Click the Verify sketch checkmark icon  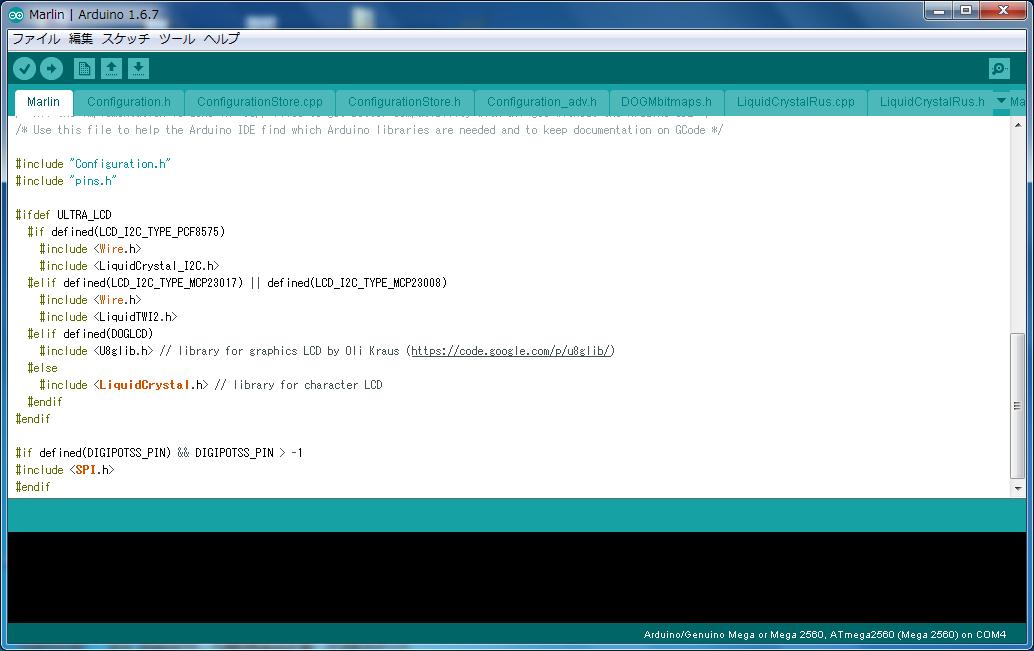[x=24, y=69]
